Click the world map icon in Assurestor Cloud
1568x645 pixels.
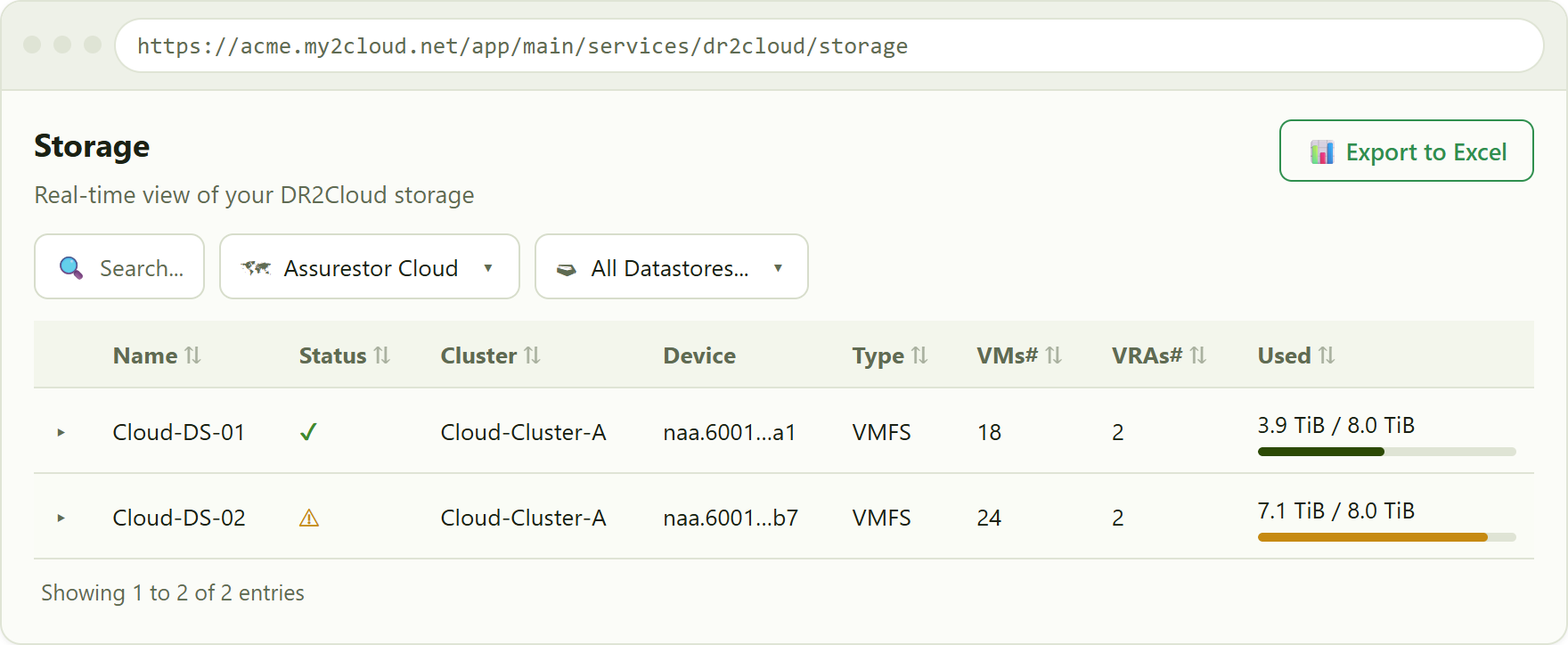click(x=257, y=267)
